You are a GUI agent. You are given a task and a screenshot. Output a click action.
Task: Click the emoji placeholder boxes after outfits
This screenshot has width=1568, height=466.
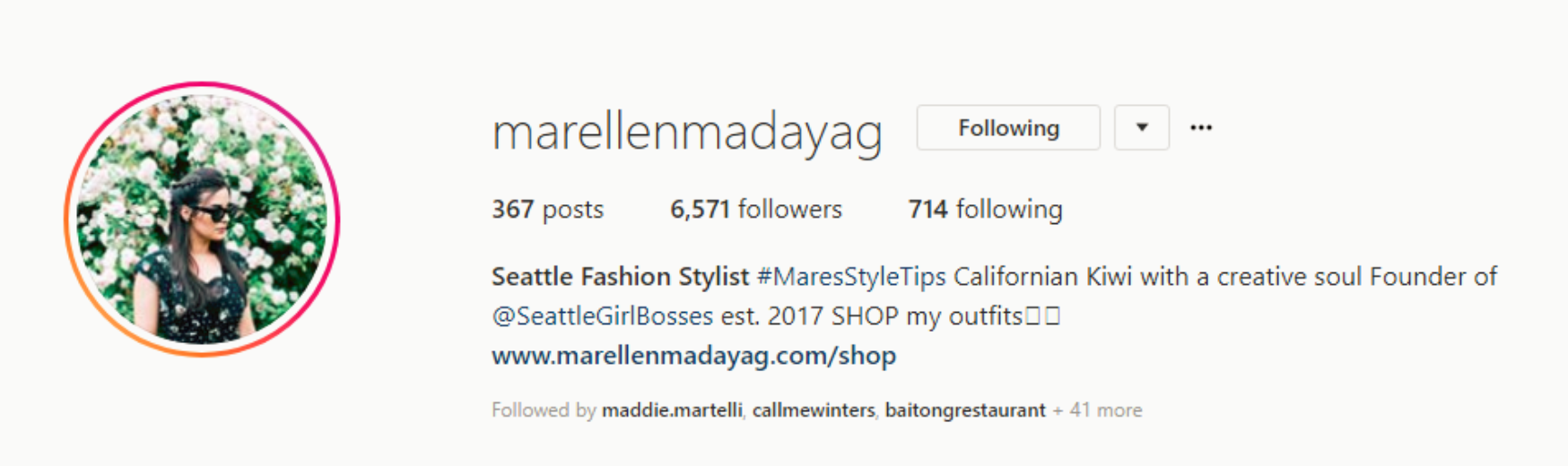[x=1043, y=316]
